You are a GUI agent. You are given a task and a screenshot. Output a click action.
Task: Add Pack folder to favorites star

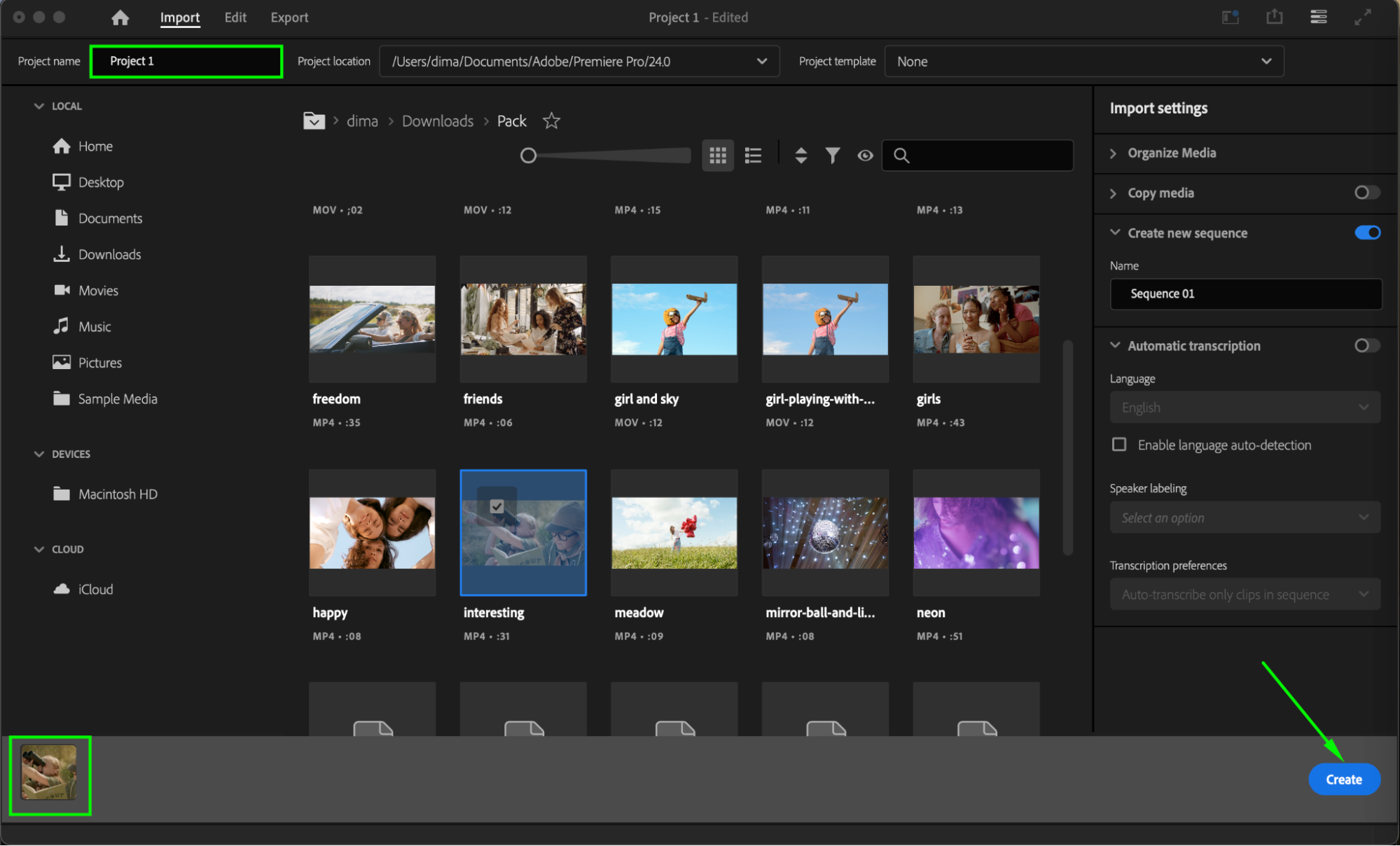click(x=552, y=121)
